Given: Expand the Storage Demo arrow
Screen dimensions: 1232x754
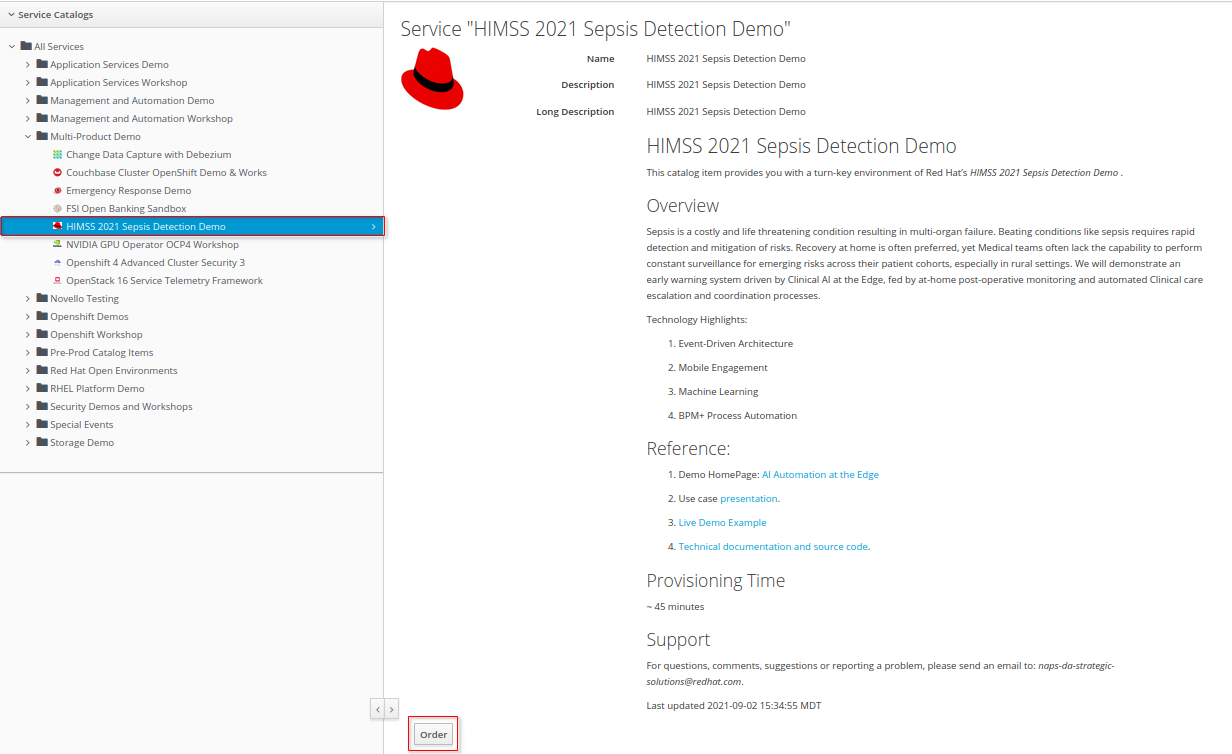Looking at the screenshot, I should [x=28, y=443].
